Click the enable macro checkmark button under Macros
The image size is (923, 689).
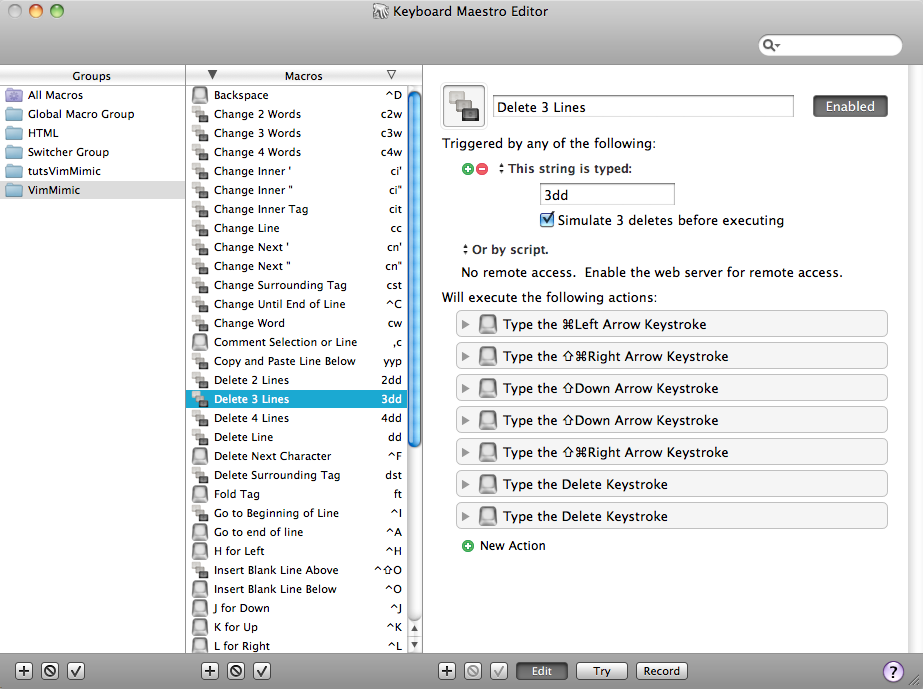(x=262, y=671)
